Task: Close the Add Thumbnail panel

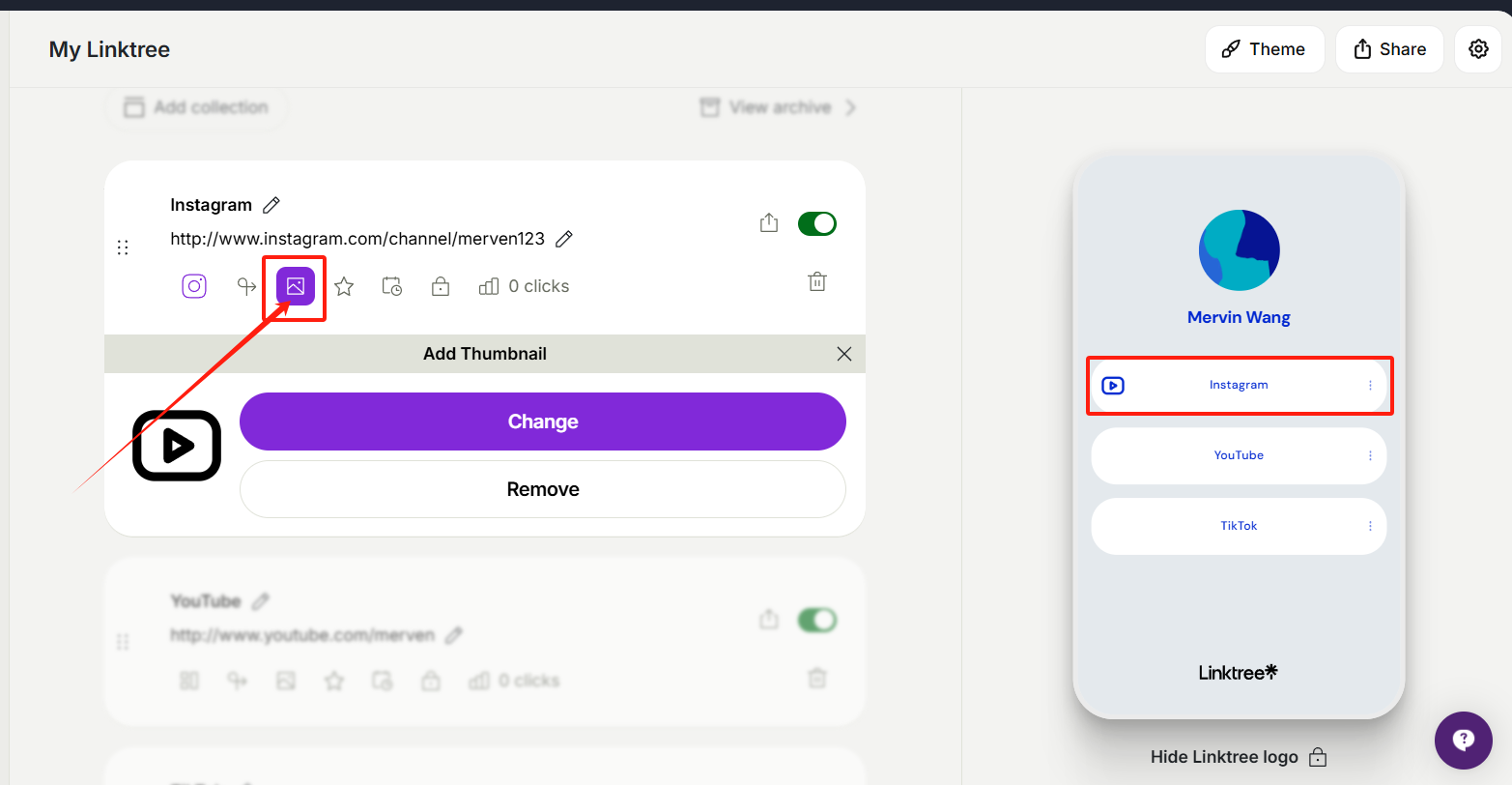Action: click(x=844, y=354)
